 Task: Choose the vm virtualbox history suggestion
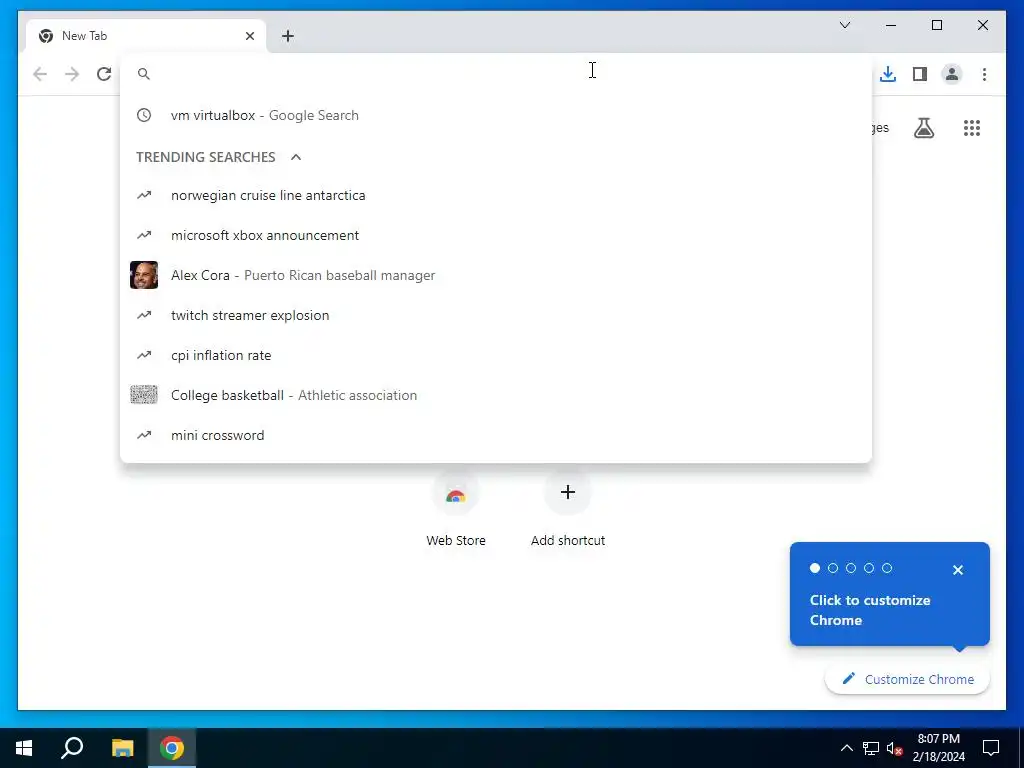click(x=496, y=115)
